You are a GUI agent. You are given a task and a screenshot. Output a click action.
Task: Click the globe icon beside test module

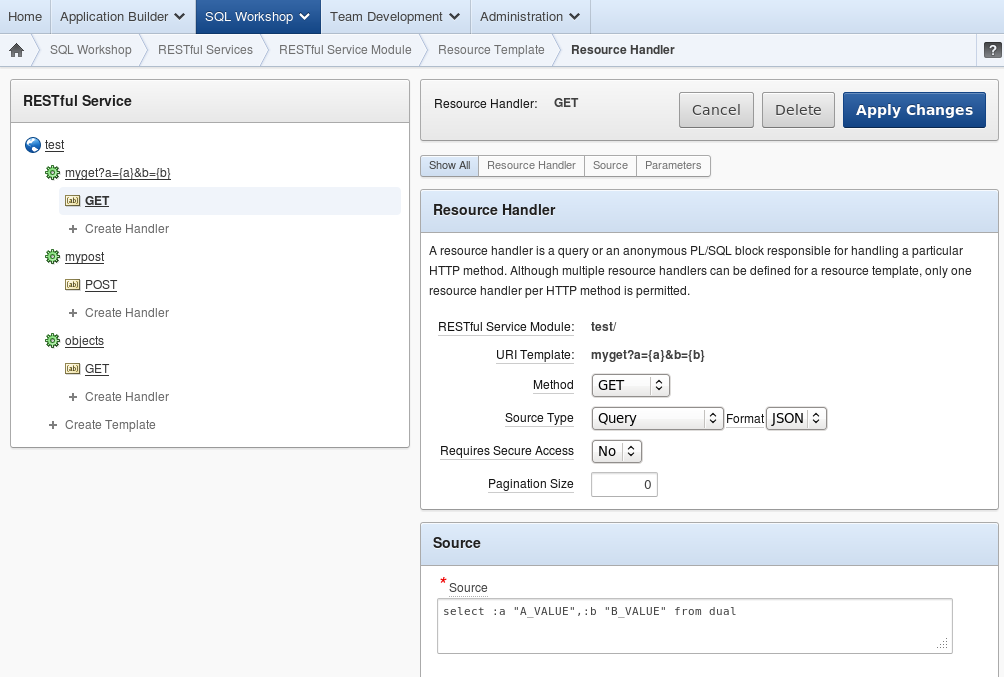33,145
